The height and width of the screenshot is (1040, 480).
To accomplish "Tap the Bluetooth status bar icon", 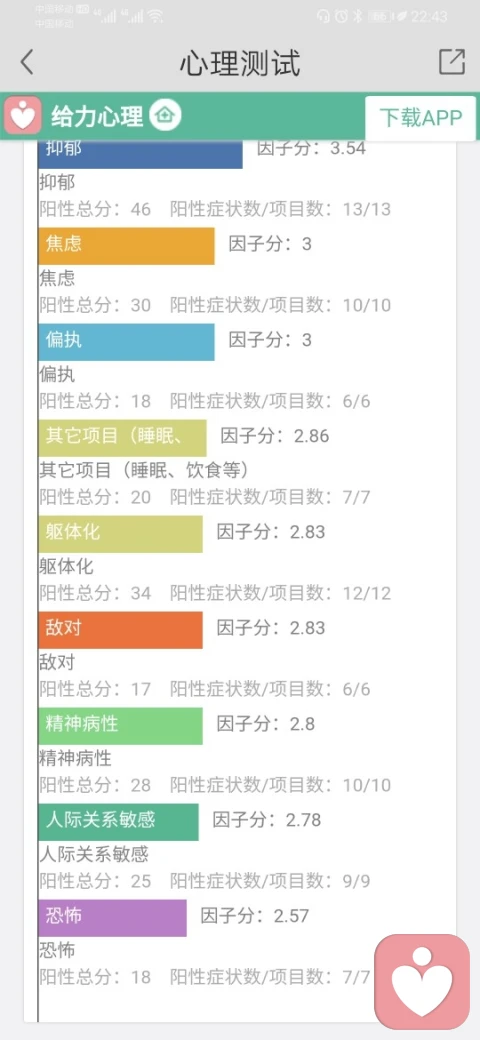I will point(357,16).
